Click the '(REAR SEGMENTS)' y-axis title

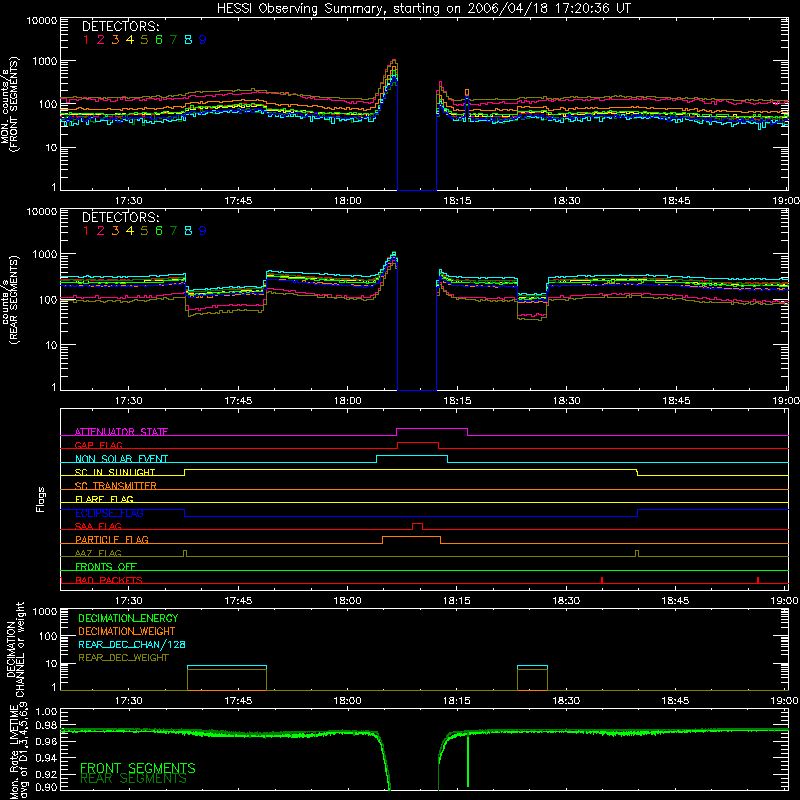(x=14, y=300)
